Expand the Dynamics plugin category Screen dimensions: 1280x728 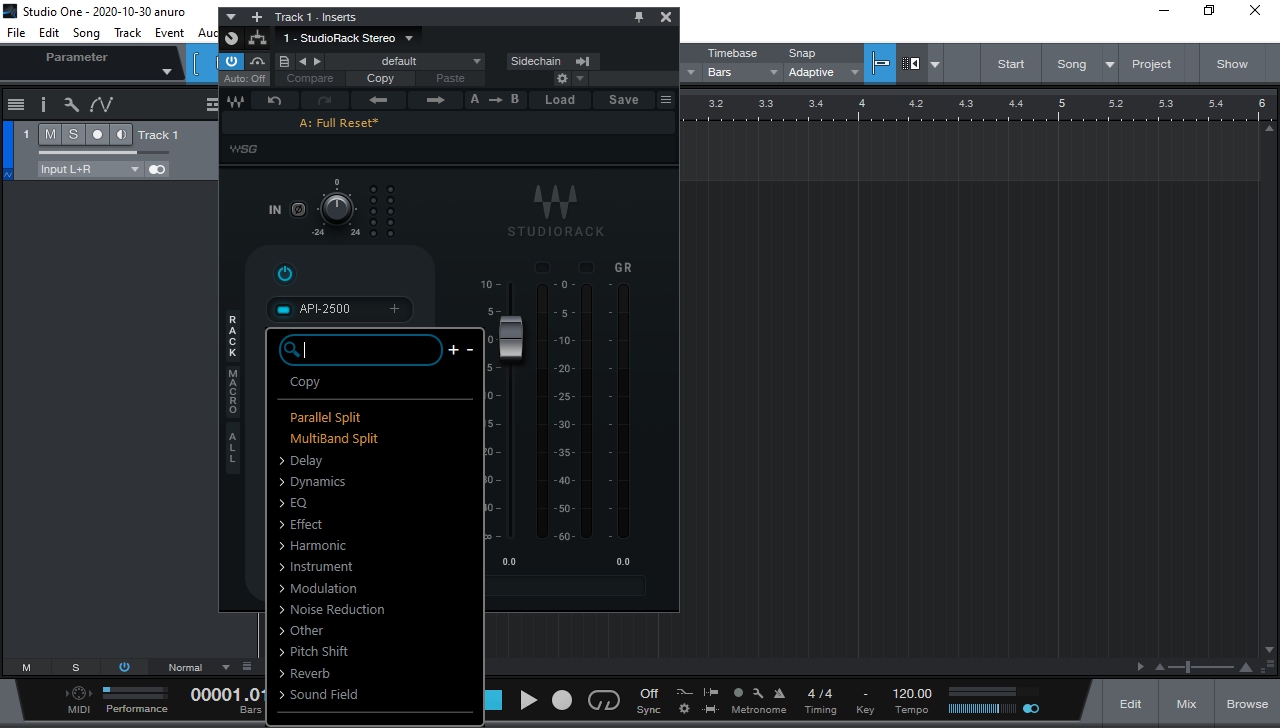(317, 481)
